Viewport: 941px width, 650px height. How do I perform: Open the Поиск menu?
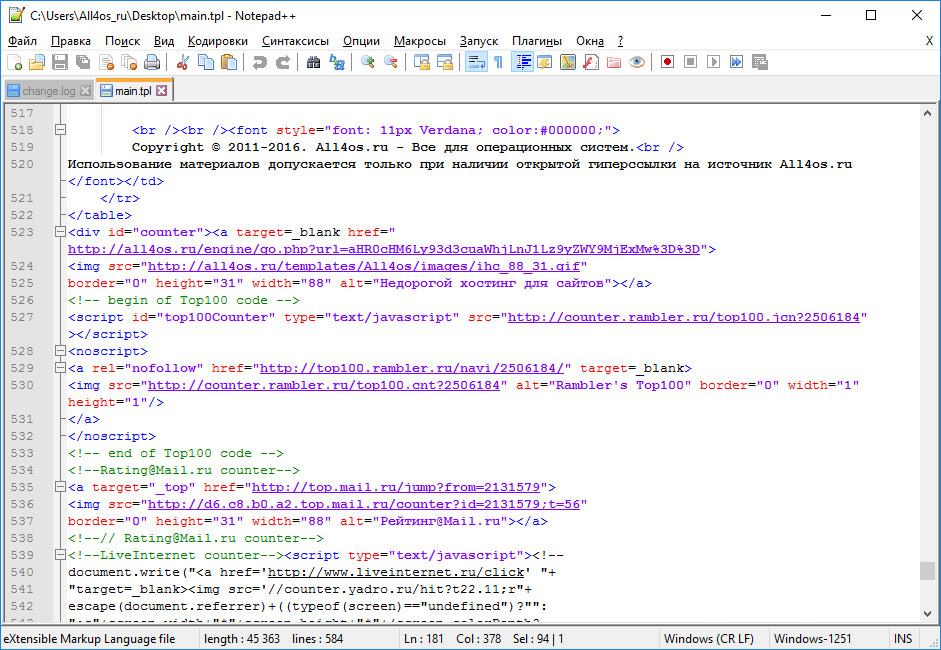coord(122,41)
